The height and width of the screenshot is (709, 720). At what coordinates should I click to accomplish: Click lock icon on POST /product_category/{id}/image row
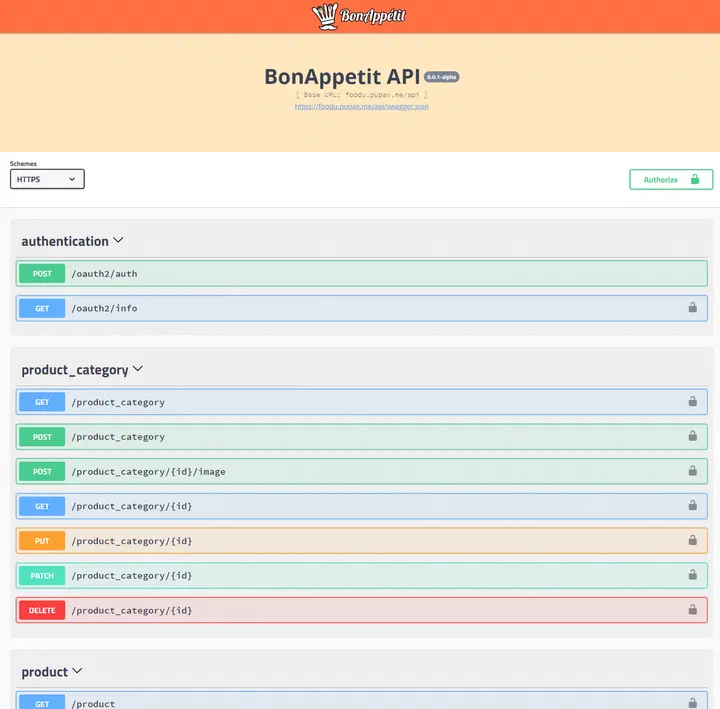692,471
